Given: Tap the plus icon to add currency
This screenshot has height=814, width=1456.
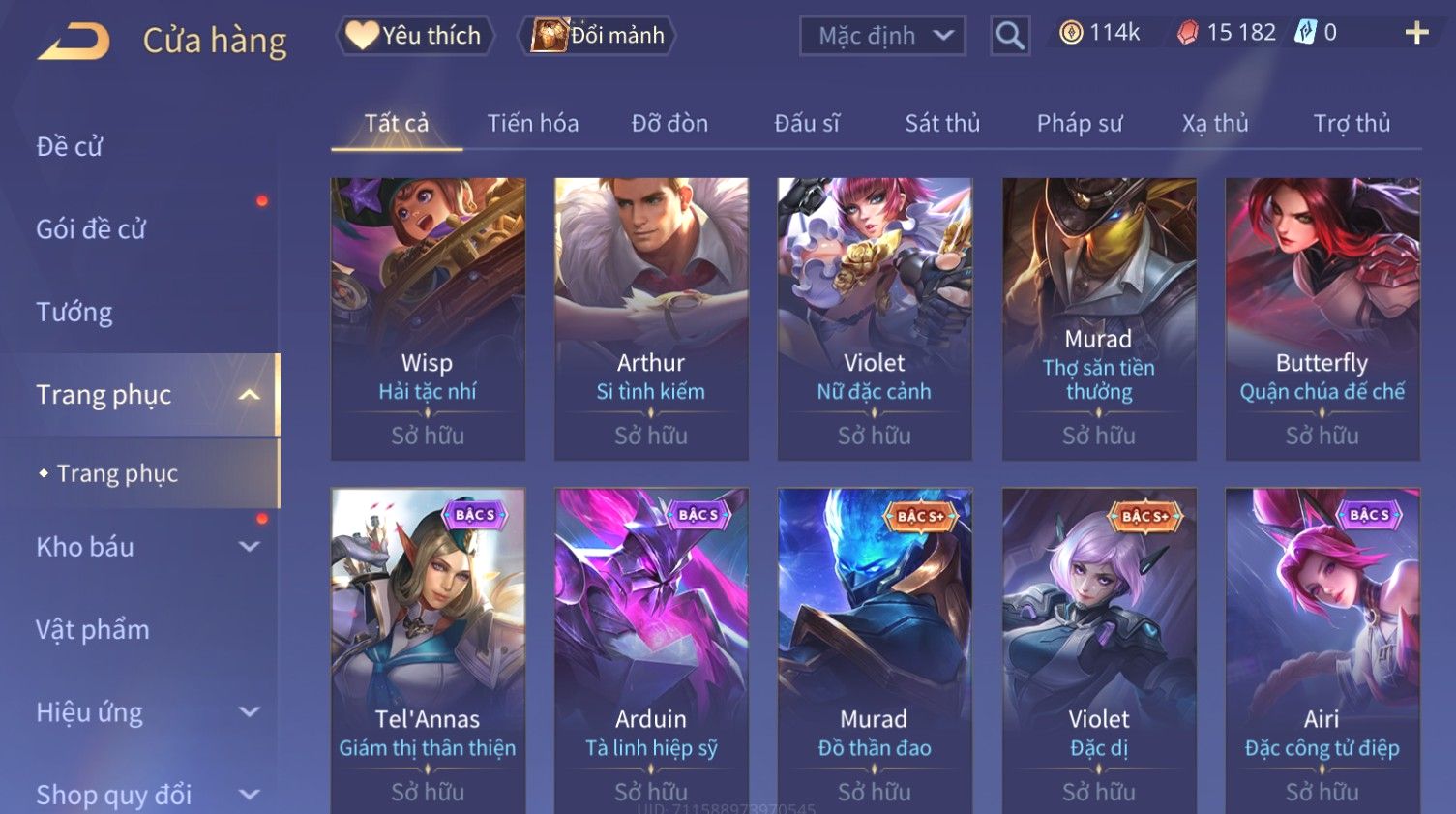Looking at the screenshot, I should point(1416,34).
